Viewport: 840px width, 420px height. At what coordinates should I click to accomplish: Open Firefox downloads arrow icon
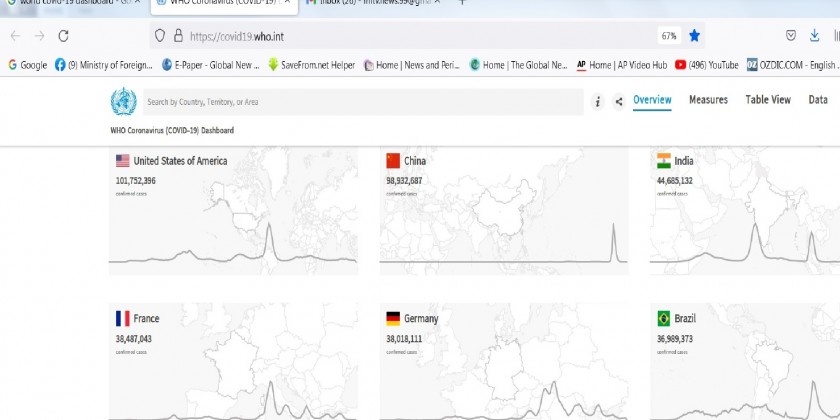click(815, 35)
